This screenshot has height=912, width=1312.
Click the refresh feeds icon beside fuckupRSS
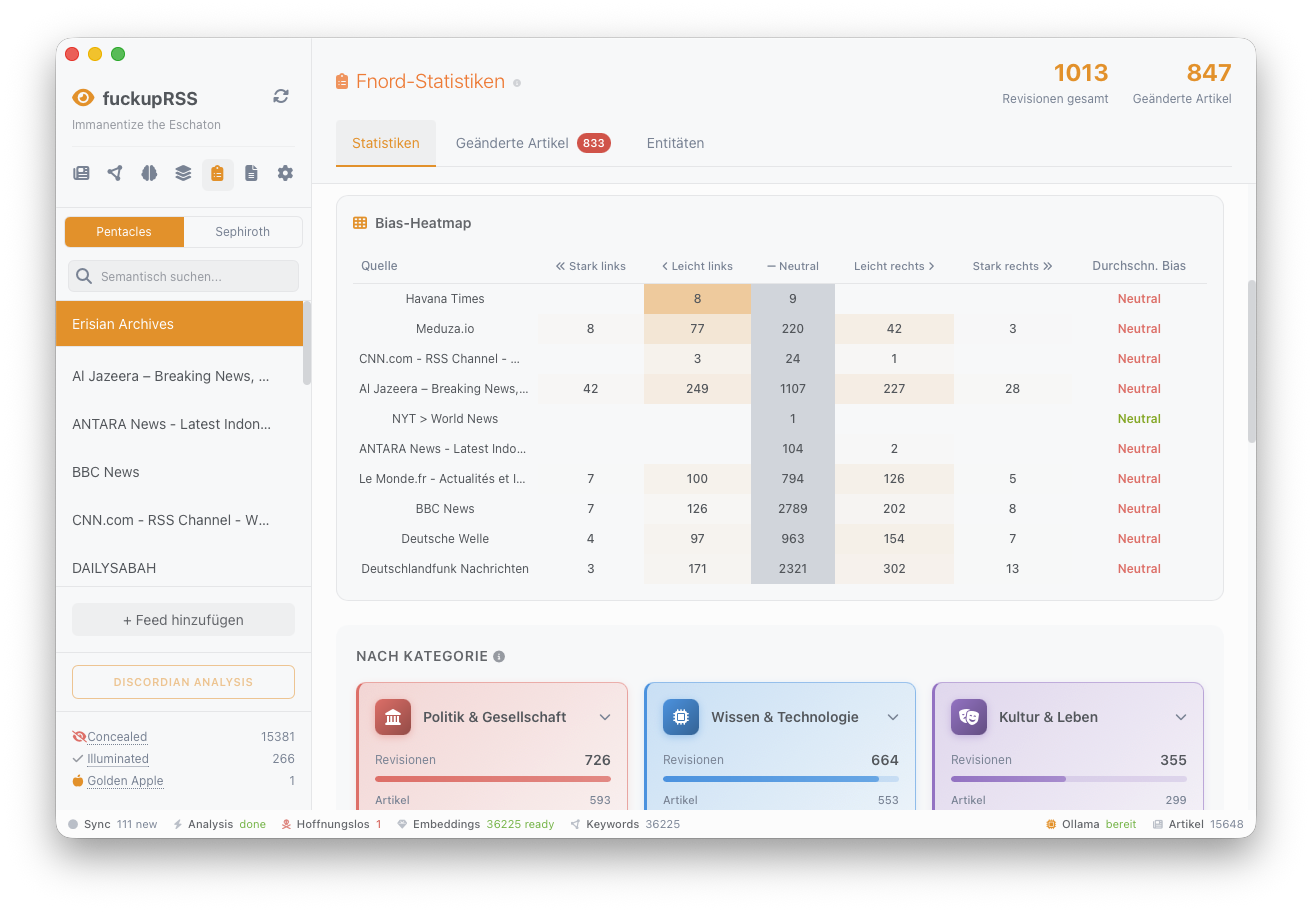pyautogui.click(x=281, y=96)
